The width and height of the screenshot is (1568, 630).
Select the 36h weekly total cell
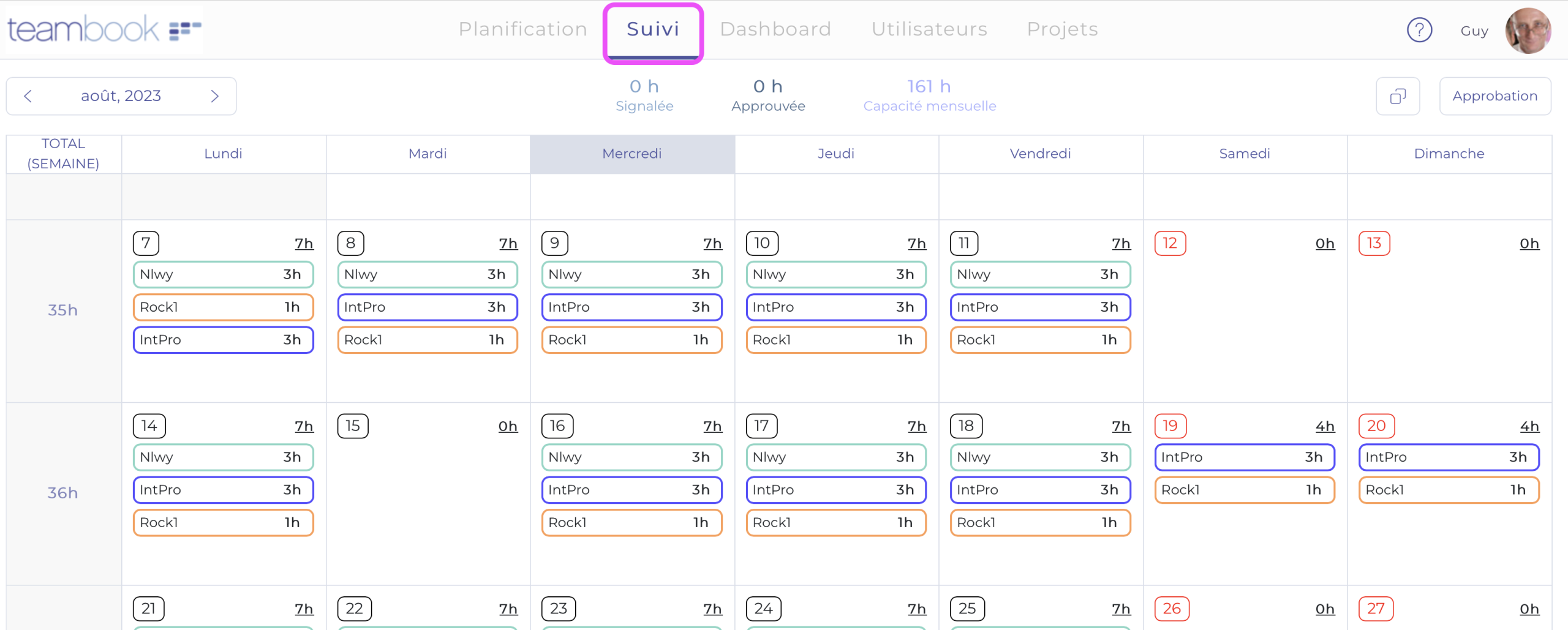click(62, 492)
